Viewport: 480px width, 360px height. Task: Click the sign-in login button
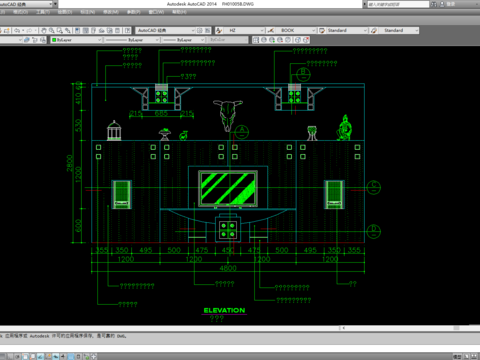click(451, 4)
